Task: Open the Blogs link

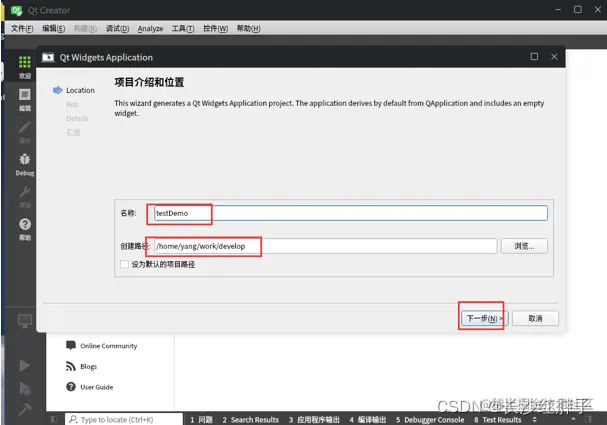Action: point(89,367)
